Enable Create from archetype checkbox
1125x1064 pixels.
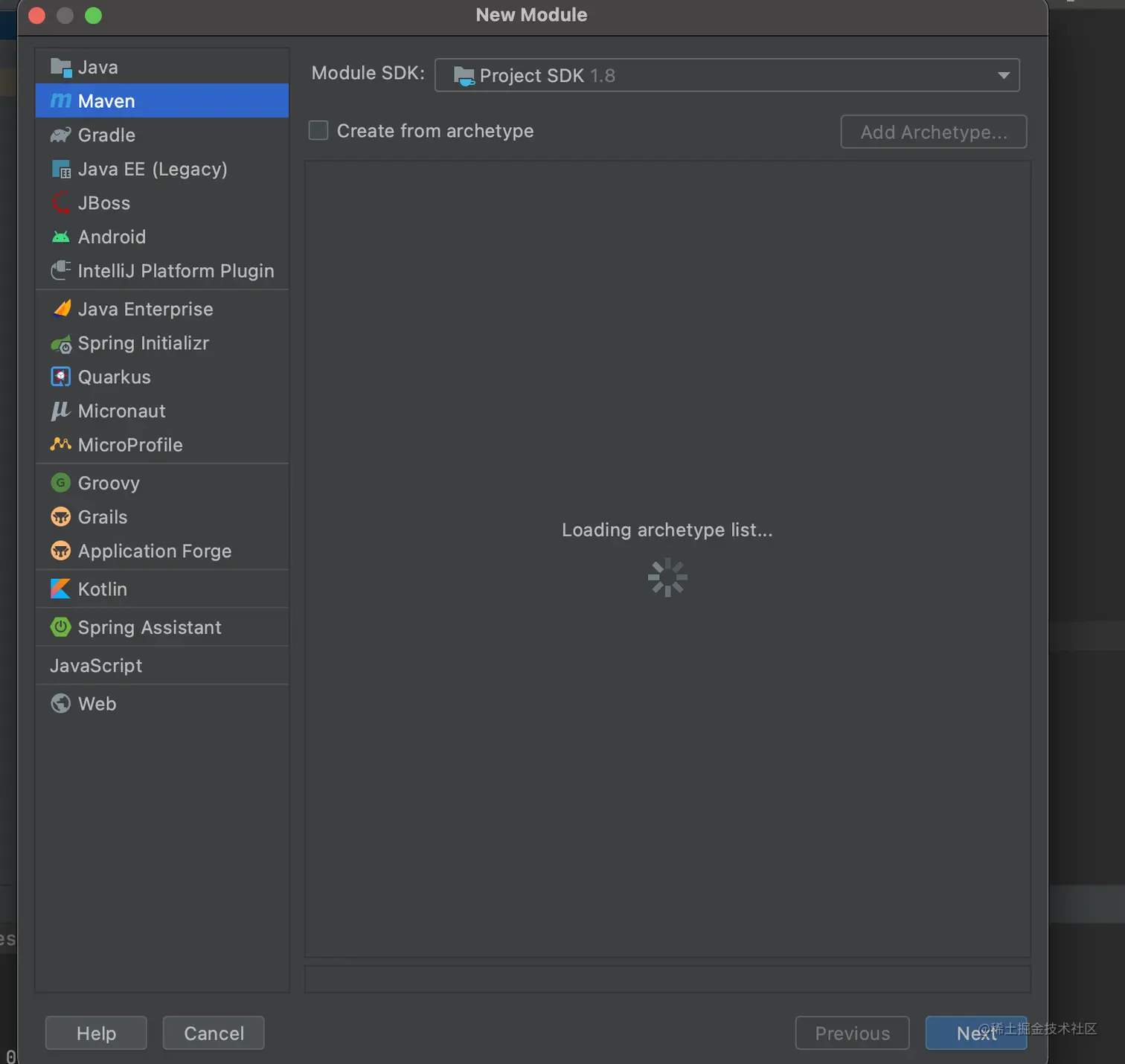[318, 130]
